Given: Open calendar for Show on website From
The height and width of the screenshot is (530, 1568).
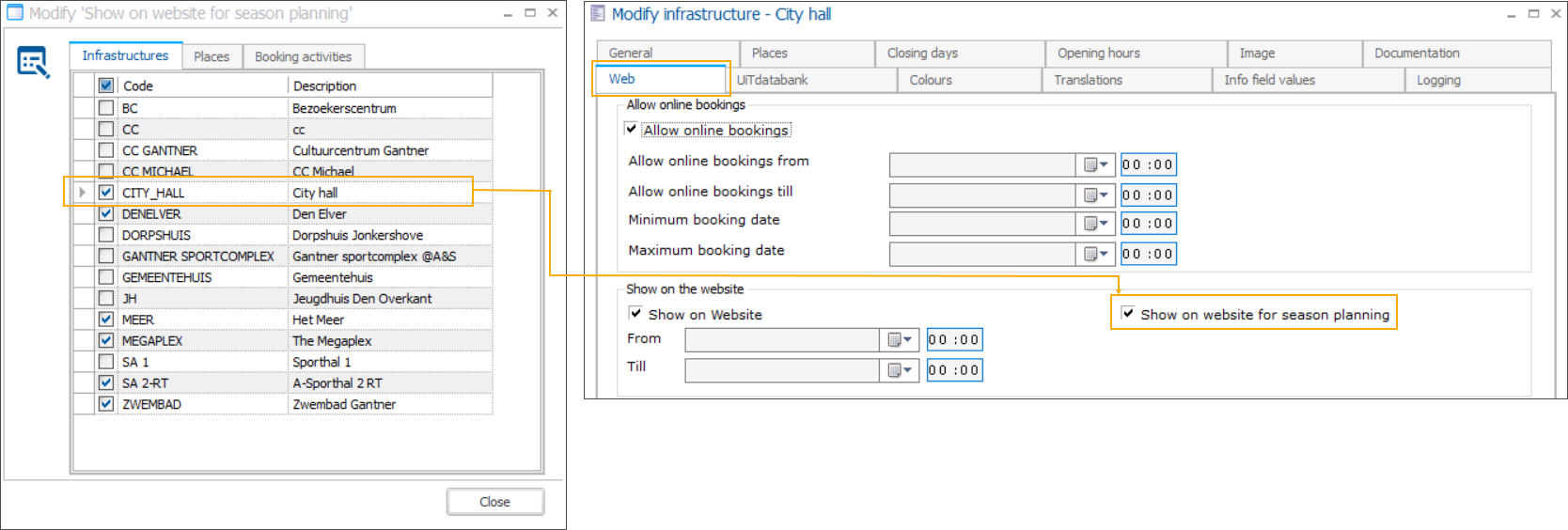Looking at the screenshot, I should point(900,340).
